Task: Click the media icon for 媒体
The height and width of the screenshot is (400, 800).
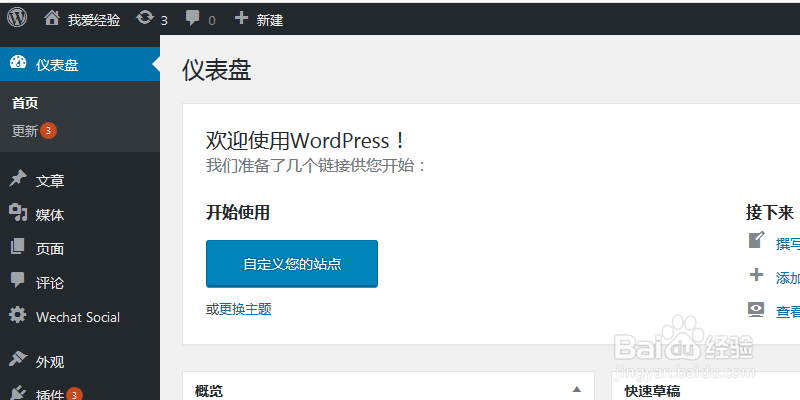Action: [x=18, y=212]
